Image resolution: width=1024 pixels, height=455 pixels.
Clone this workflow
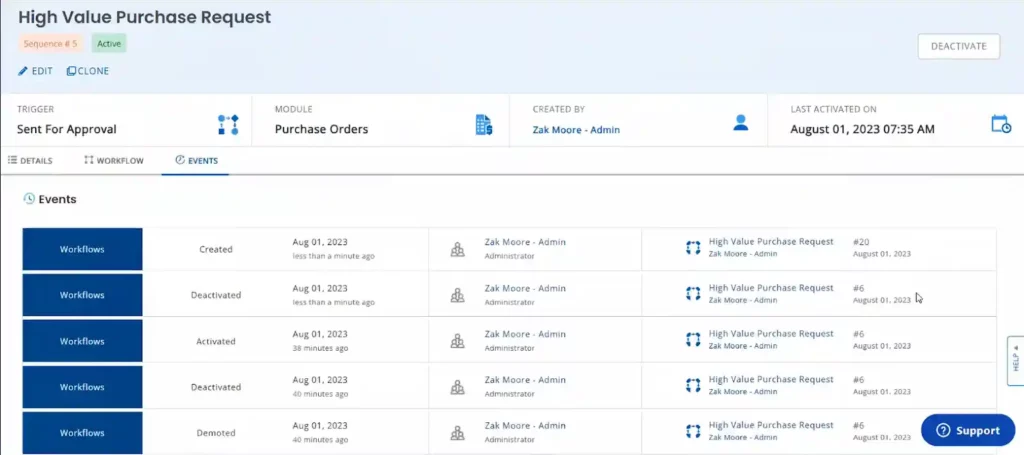click(x=88, y=71)
